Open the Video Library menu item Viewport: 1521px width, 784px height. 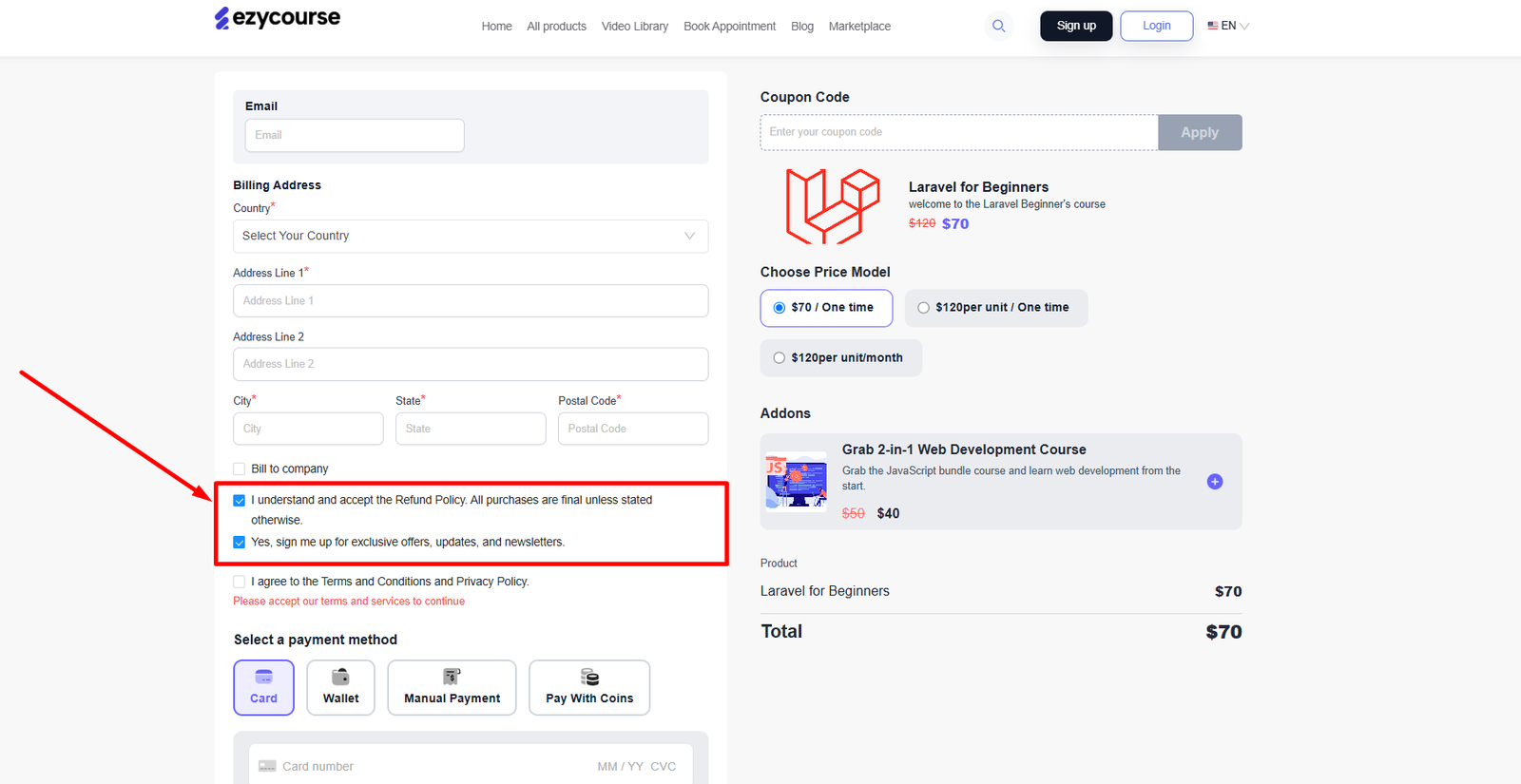point(634,27)
